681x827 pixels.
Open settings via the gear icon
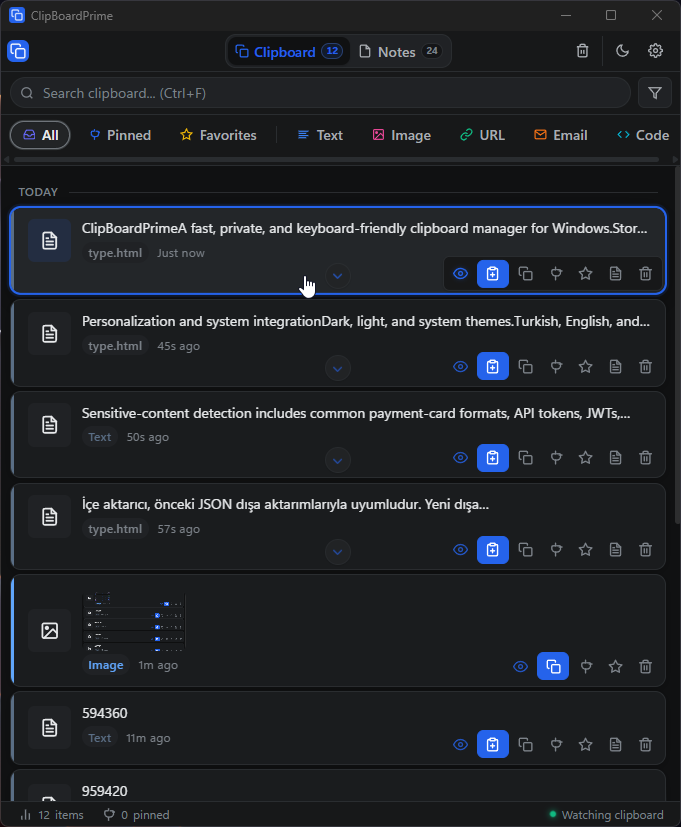click(655, 51)
